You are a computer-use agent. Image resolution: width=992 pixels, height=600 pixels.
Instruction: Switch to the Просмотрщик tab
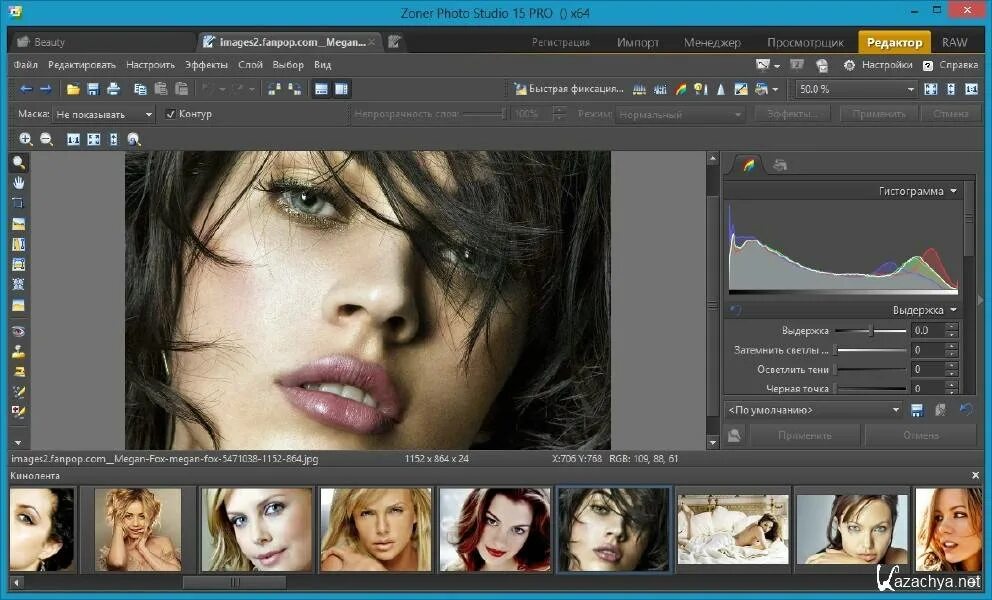pos(805,42)
